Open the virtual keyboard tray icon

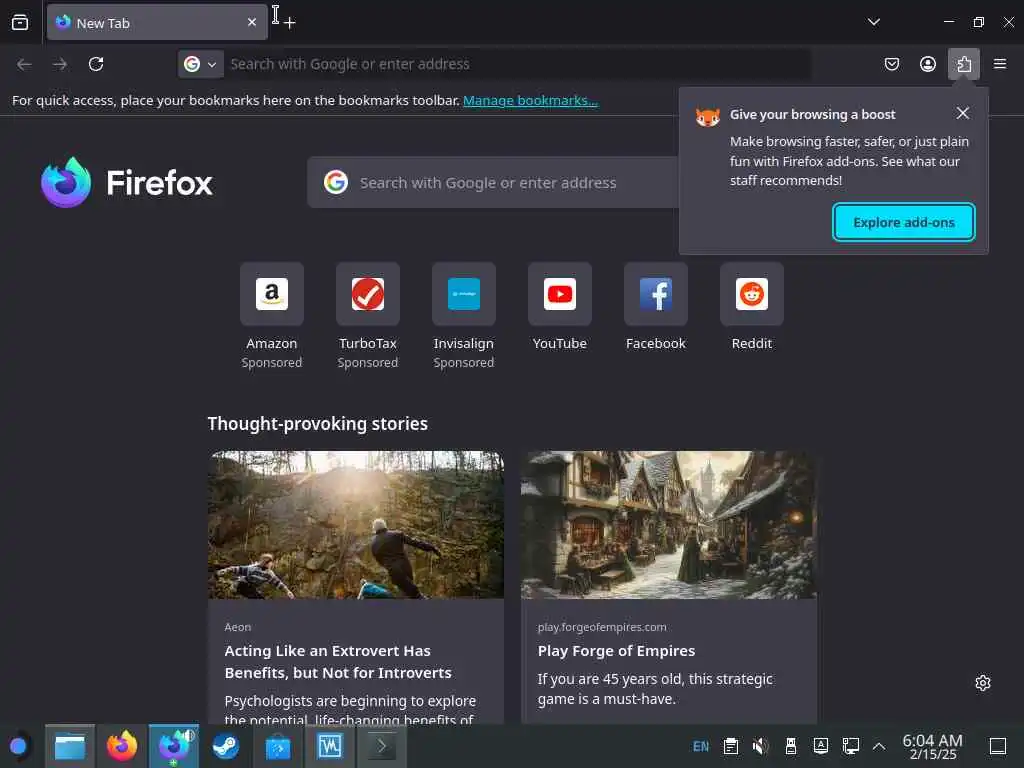coord(821,746)
